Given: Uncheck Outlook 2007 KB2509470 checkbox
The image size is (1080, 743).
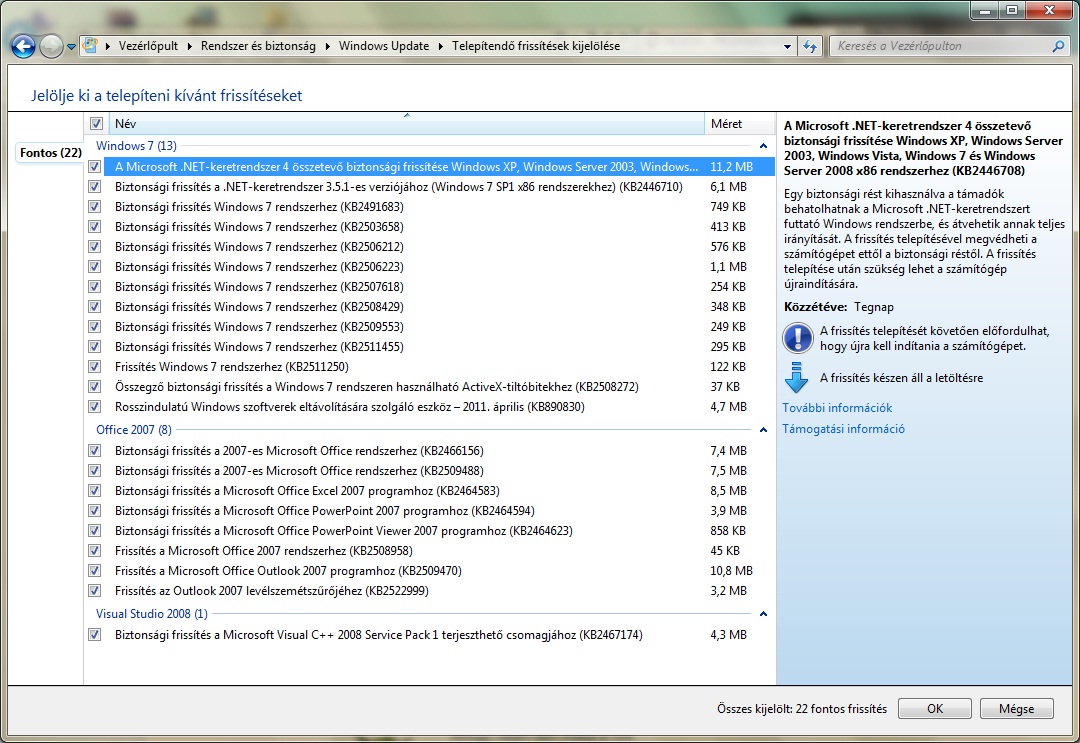Looking at the screenshot, I should point(95,570).
